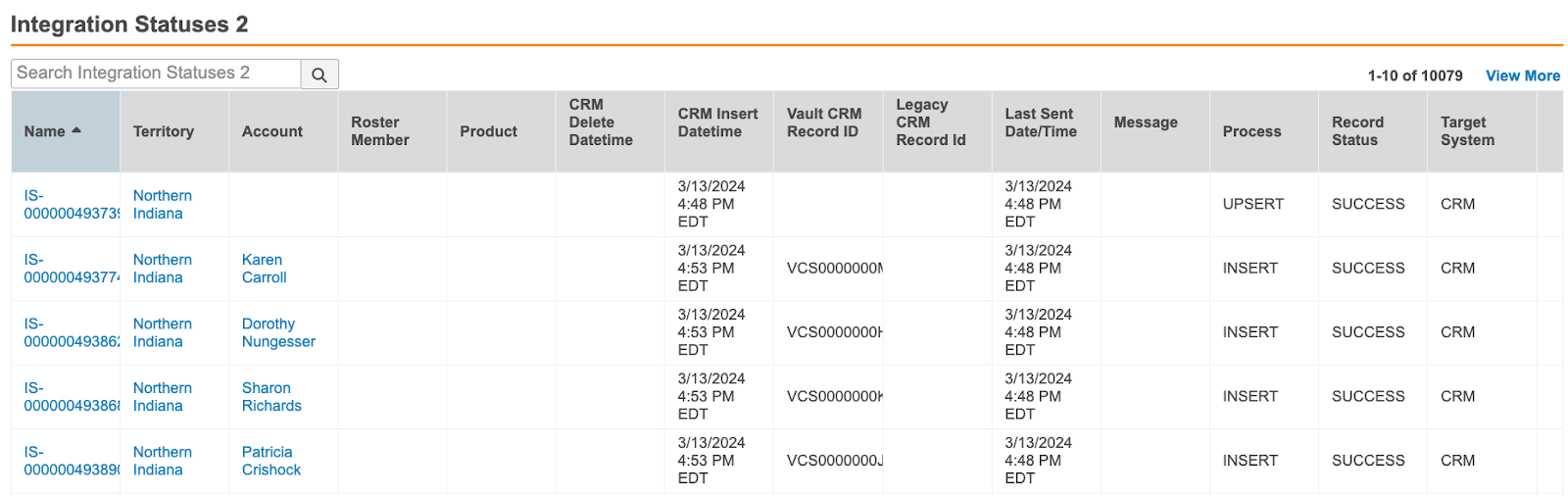Open Dorothy Nungesser account link
Viewport: 1568px width, 496px height.
(278, 332)
